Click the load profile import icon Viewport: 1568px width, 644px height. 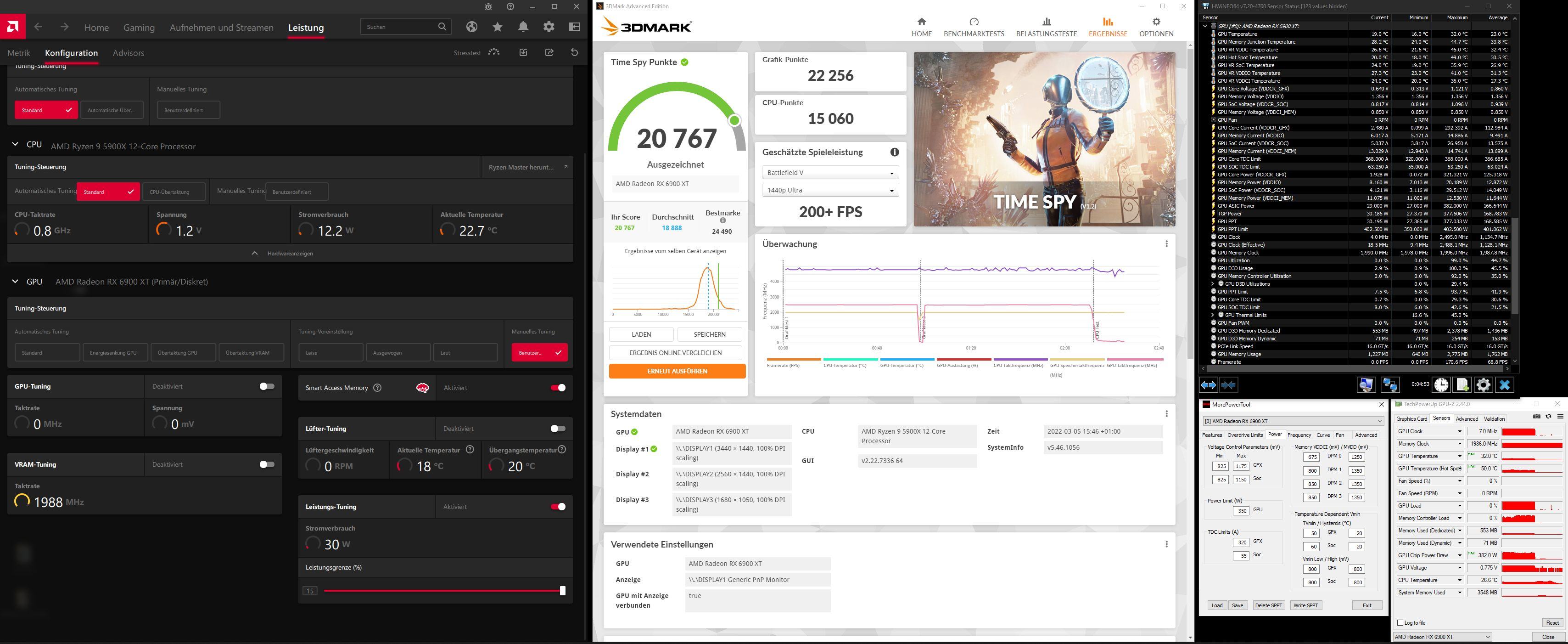pos(523,52)
